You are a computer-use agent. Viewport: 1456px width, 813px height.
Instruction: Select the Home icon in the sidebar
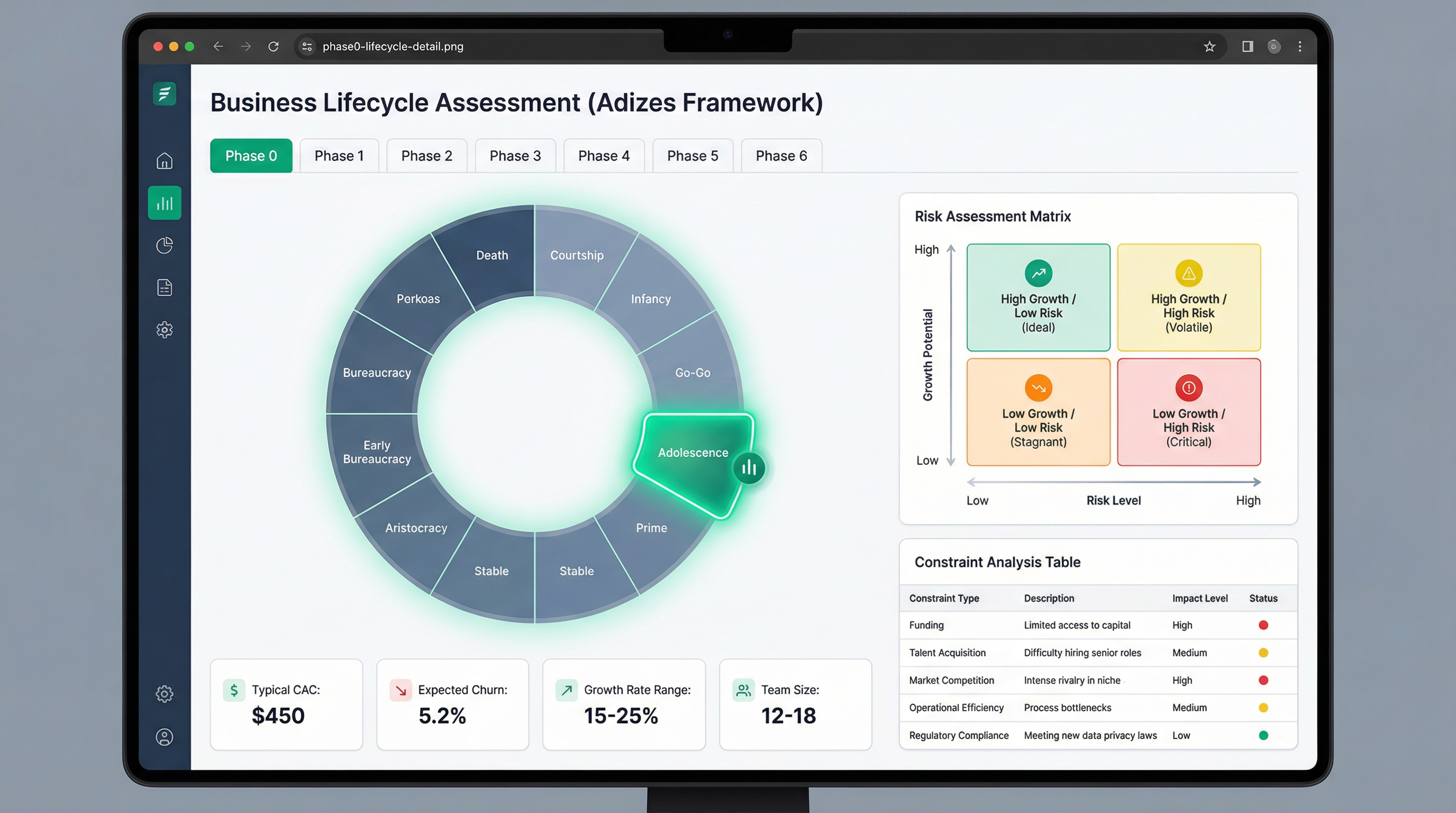point(164,160)
